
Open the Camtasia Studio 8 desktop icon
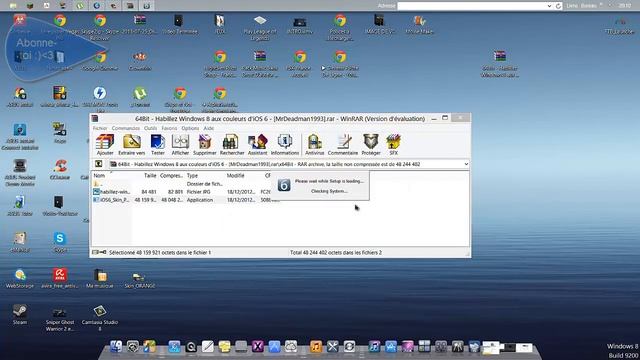100,317
